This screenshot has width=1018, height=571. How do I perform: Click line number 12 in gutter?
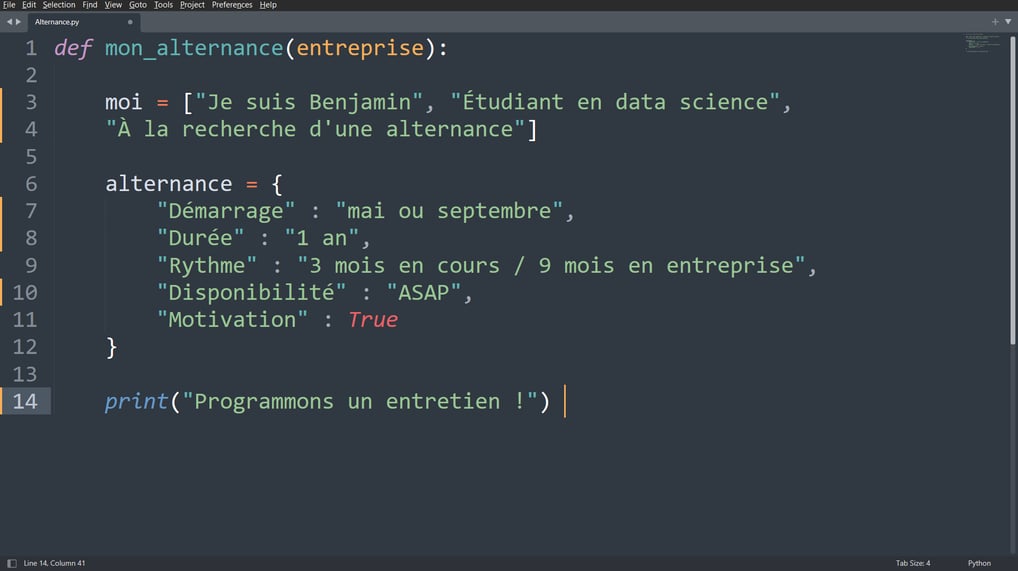coord(25,347)
